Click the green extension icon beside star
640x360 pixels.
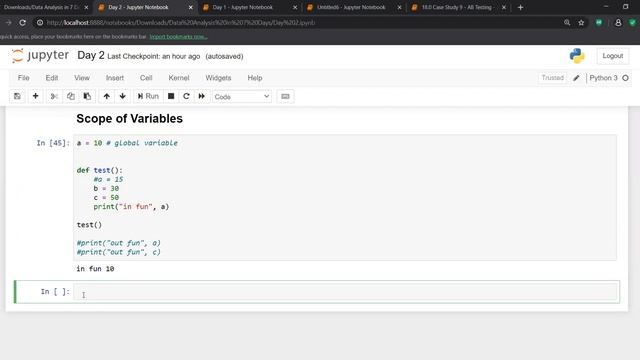click(x=599, y=23)
